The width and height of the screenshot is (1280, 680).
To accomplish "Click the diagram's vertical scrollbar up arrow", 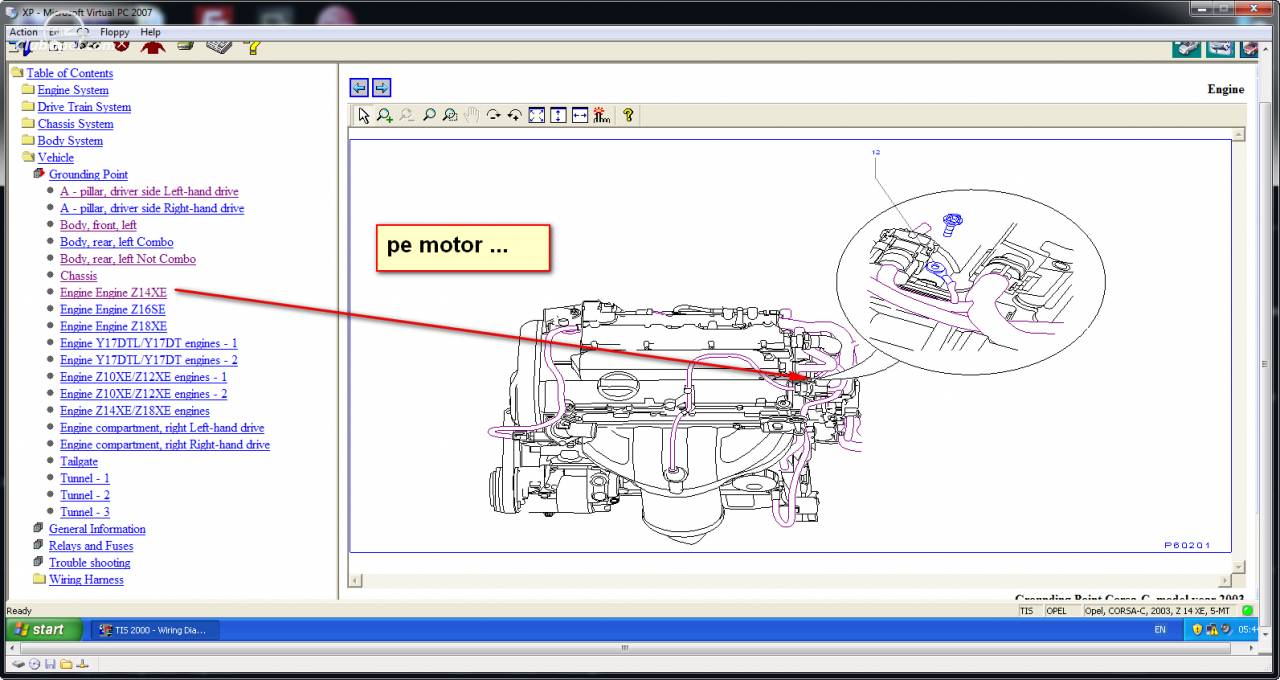I will click(x=1238, y=134).
